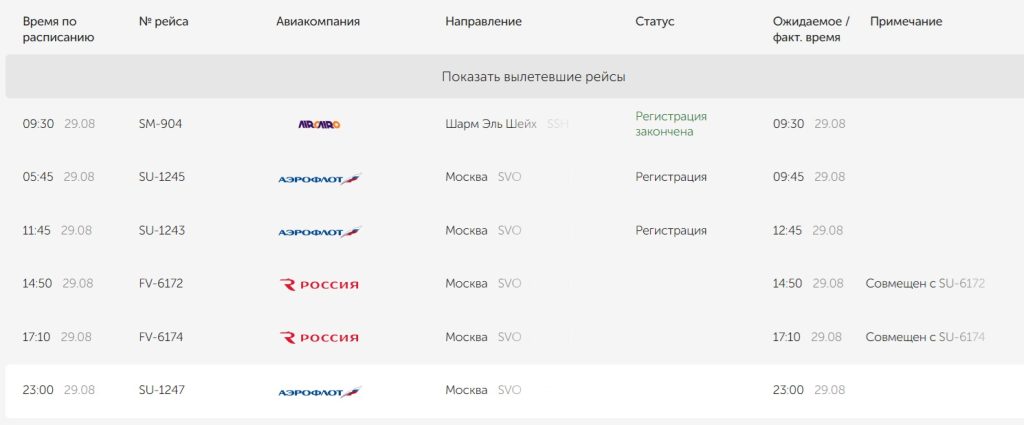Click the Шарм Эль Шейх destination
Screen dimensions: 1024x425
point(491,123)
